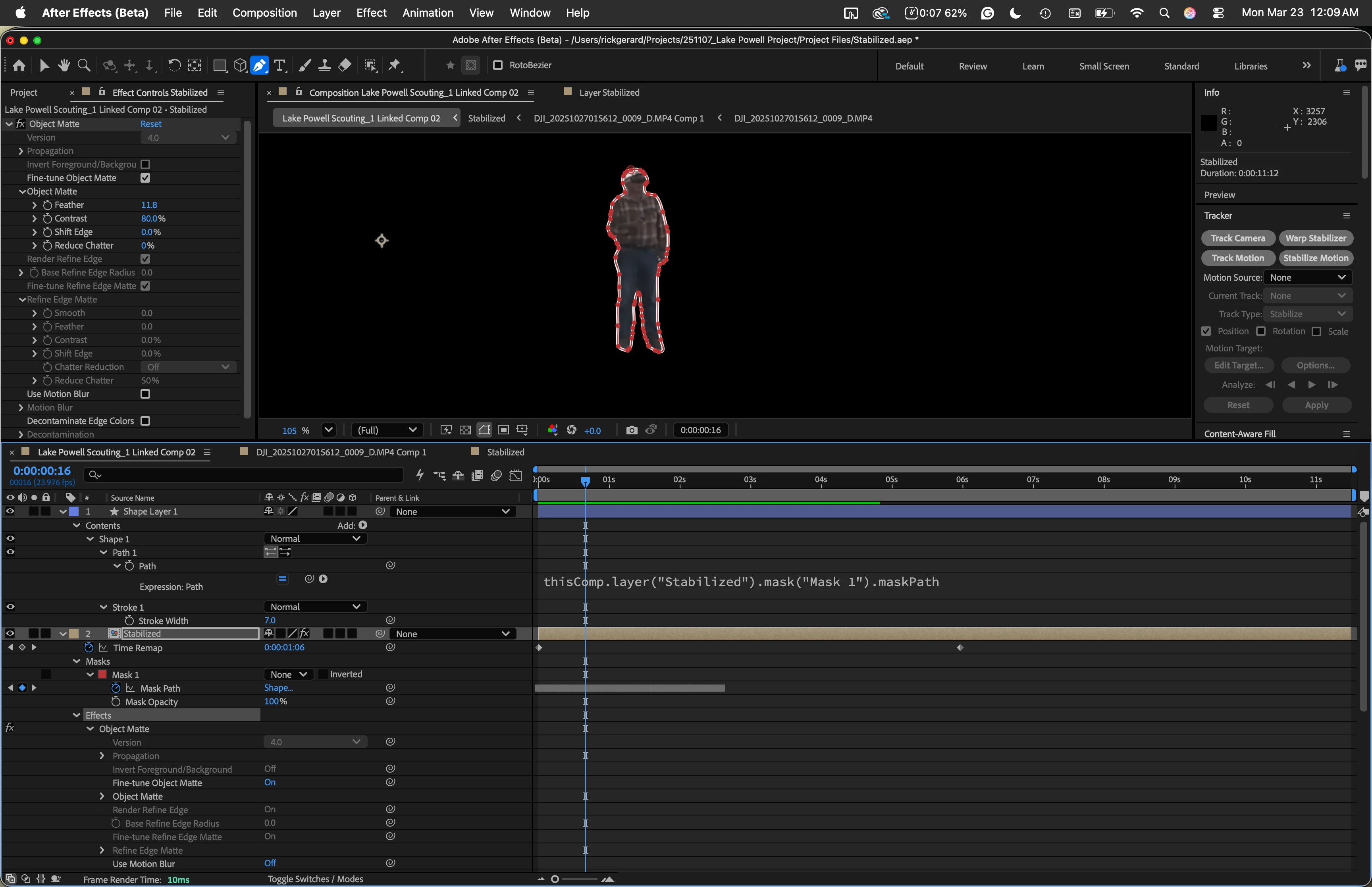
Task: Enable the RotoBezier checkbox
Action: coord(498,65)
